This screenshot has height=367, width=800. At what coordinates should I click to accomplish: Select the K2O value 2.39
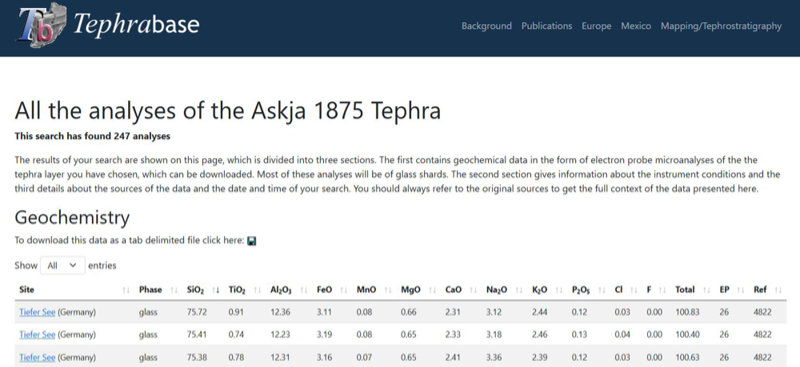539,357
